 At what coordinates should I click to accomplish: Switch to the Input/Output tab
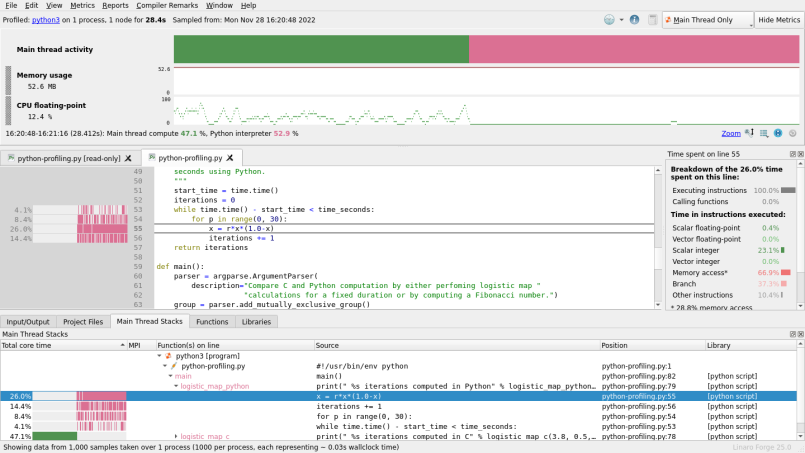tap(28, 322)
